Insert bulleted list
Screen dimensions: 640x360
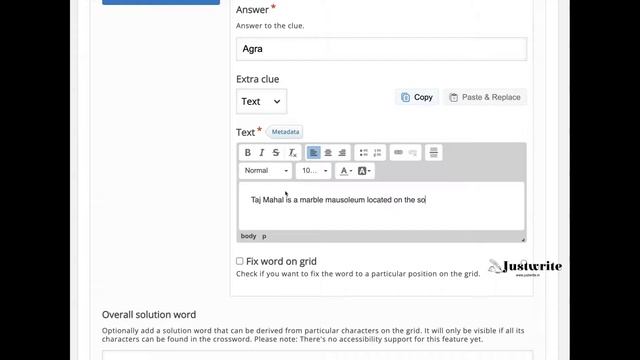click(x=363, y=153)
